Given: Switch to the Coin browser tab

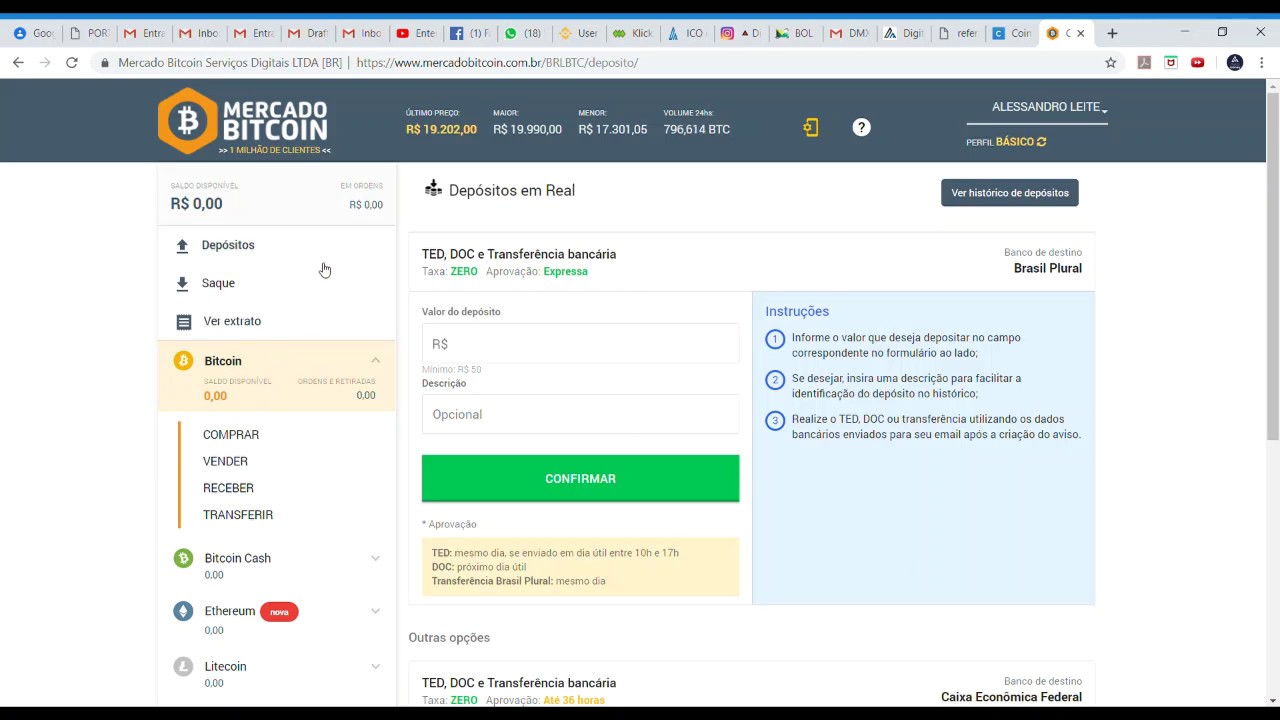Looking at the screenshot, I should point(1012,33).
